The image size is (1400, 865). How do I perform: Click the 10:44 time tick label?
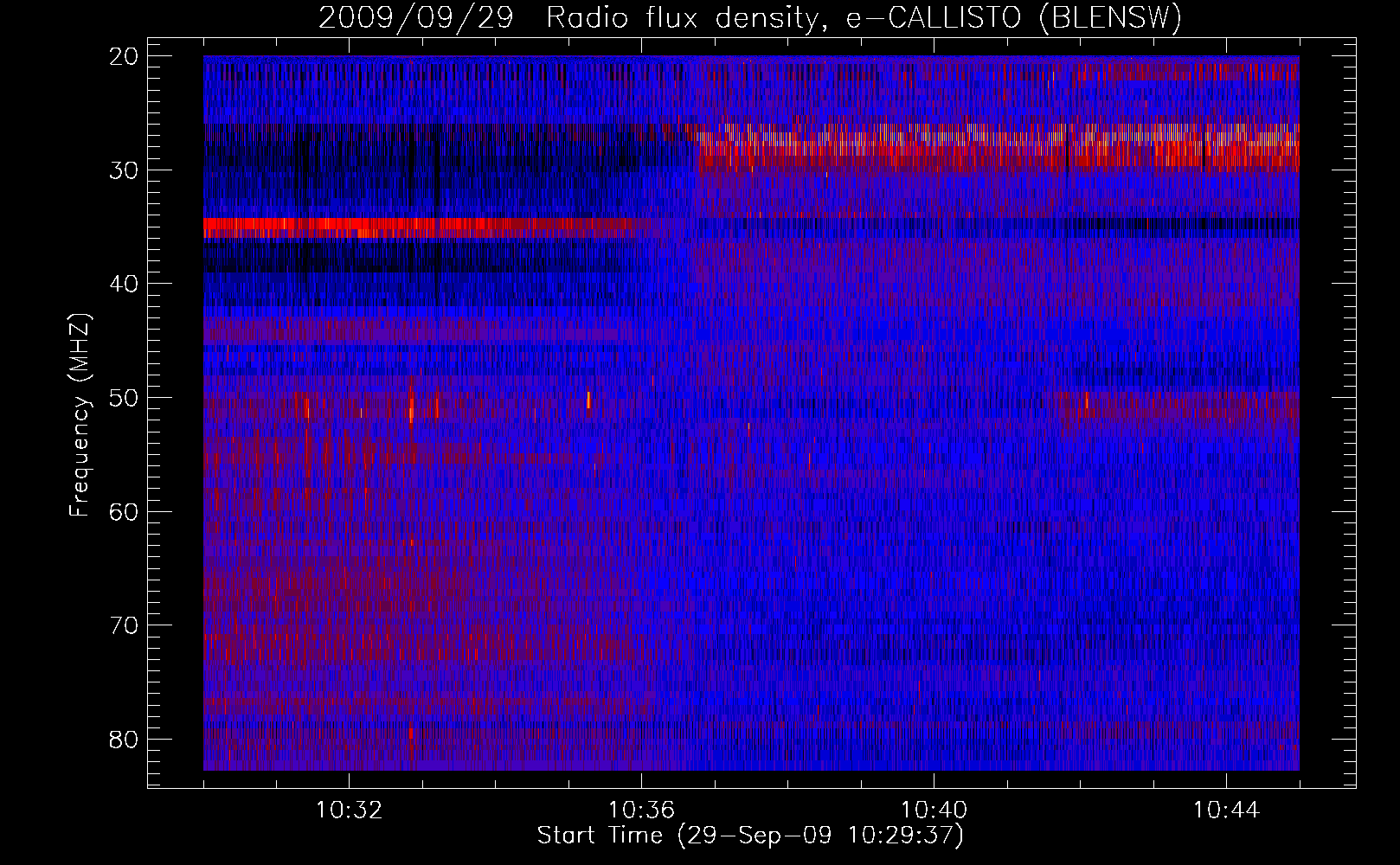[1227, 811]
